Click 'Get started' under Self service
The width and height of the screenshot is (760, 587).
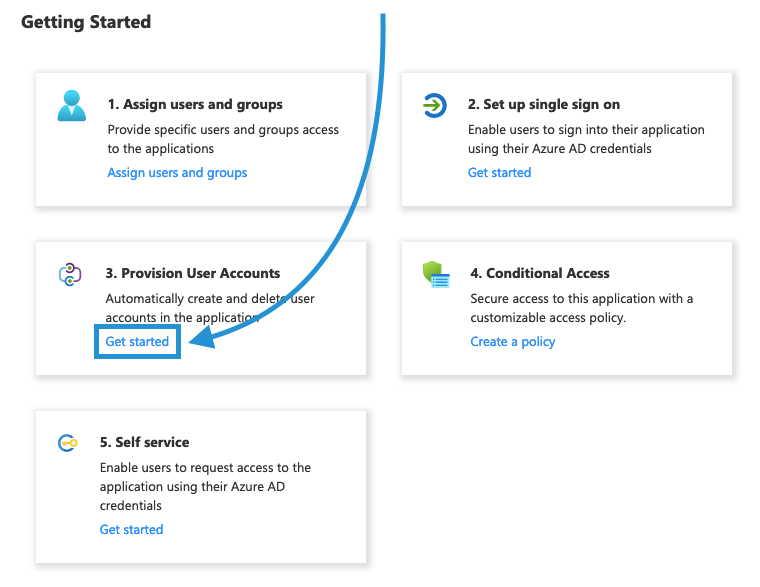(131, 529)
